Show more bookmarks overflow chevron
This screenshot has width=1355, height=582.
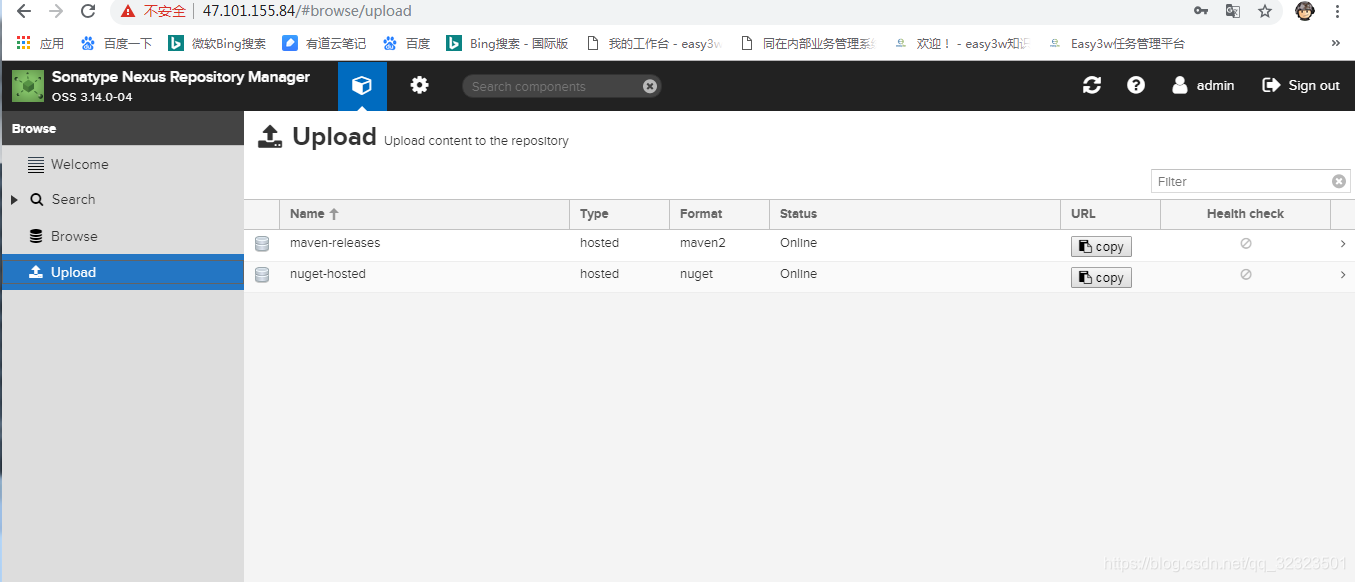click(1335, 43)
